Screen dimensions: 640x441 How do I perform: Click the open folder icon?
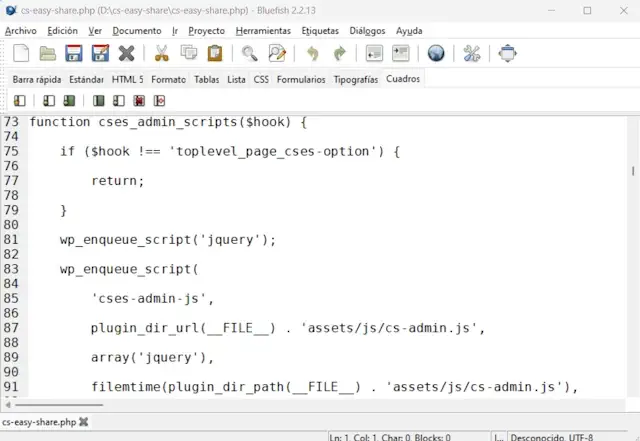[47, 53]
